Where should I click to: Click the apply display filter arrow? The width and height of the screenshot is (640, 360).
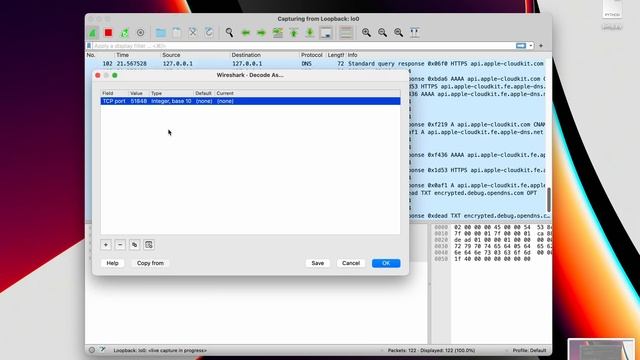pos(521,46)
